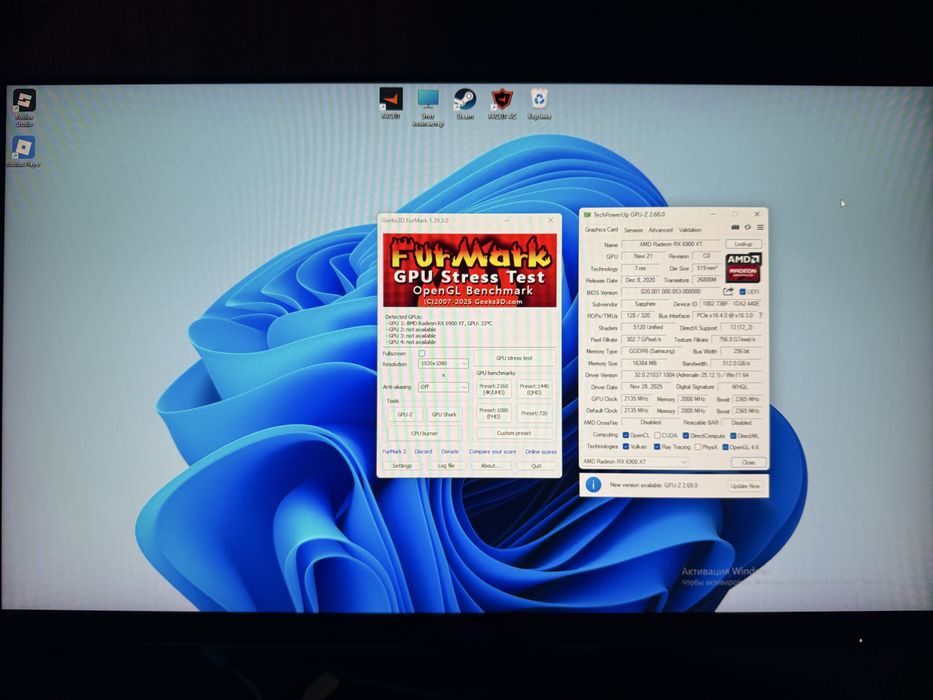
Task: Toggle the OpenGL 4.6 checkbox
Action: 725,447
